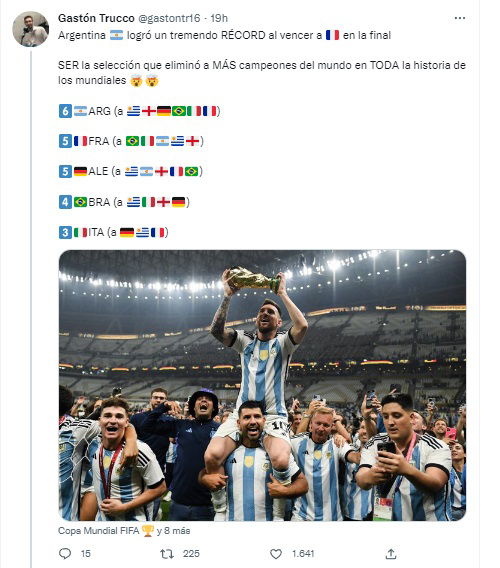This screenshot has width=500, height=568.
Task: Retweet using the retweet arrows icon
Action: click(x=167, y=554)
